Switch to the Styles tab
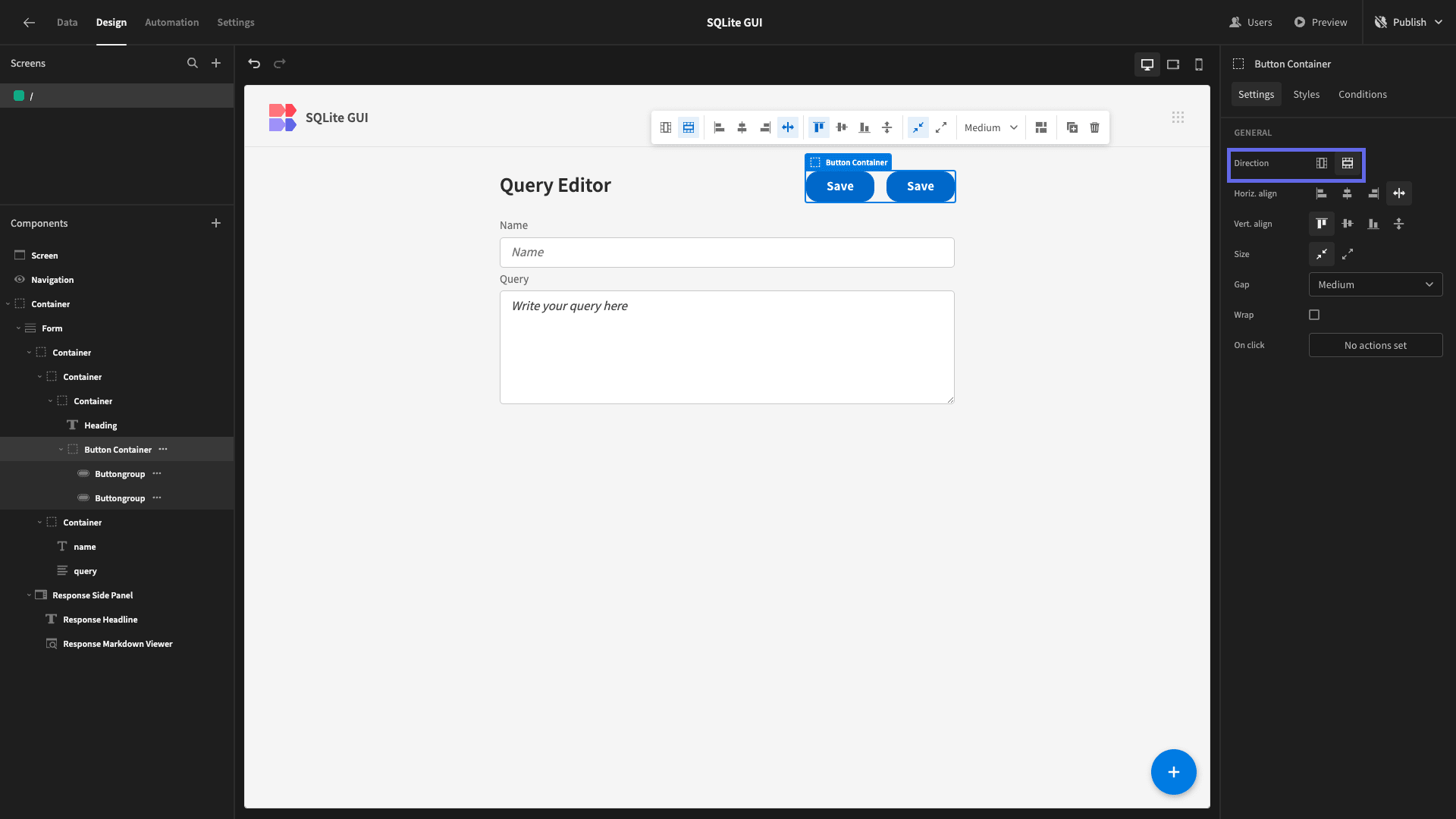This screenshot has height=819, width=1456. tap(1306, 95)
